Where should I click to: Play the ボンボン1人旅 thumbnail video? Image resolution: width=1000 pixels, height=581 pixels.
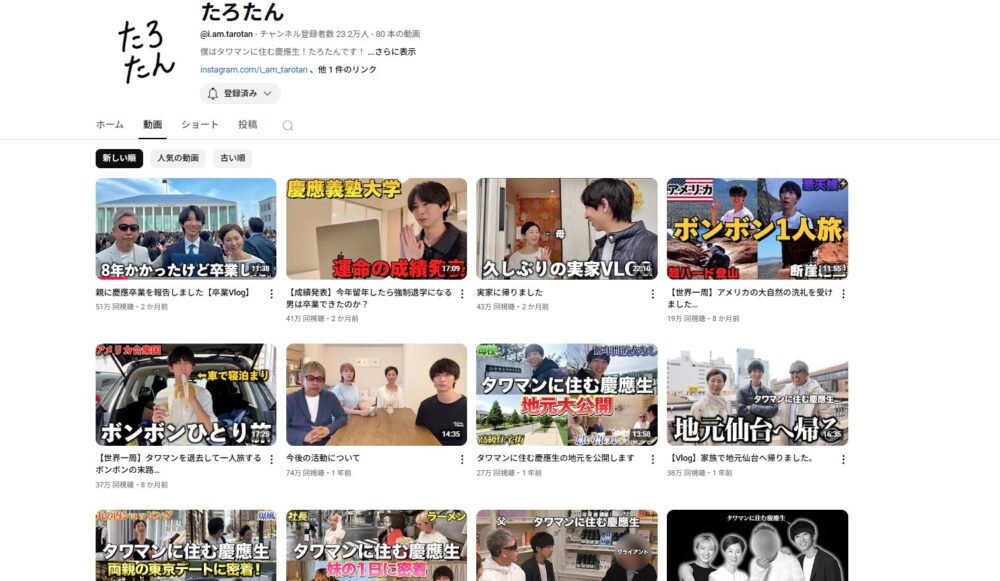click(758, 229)
